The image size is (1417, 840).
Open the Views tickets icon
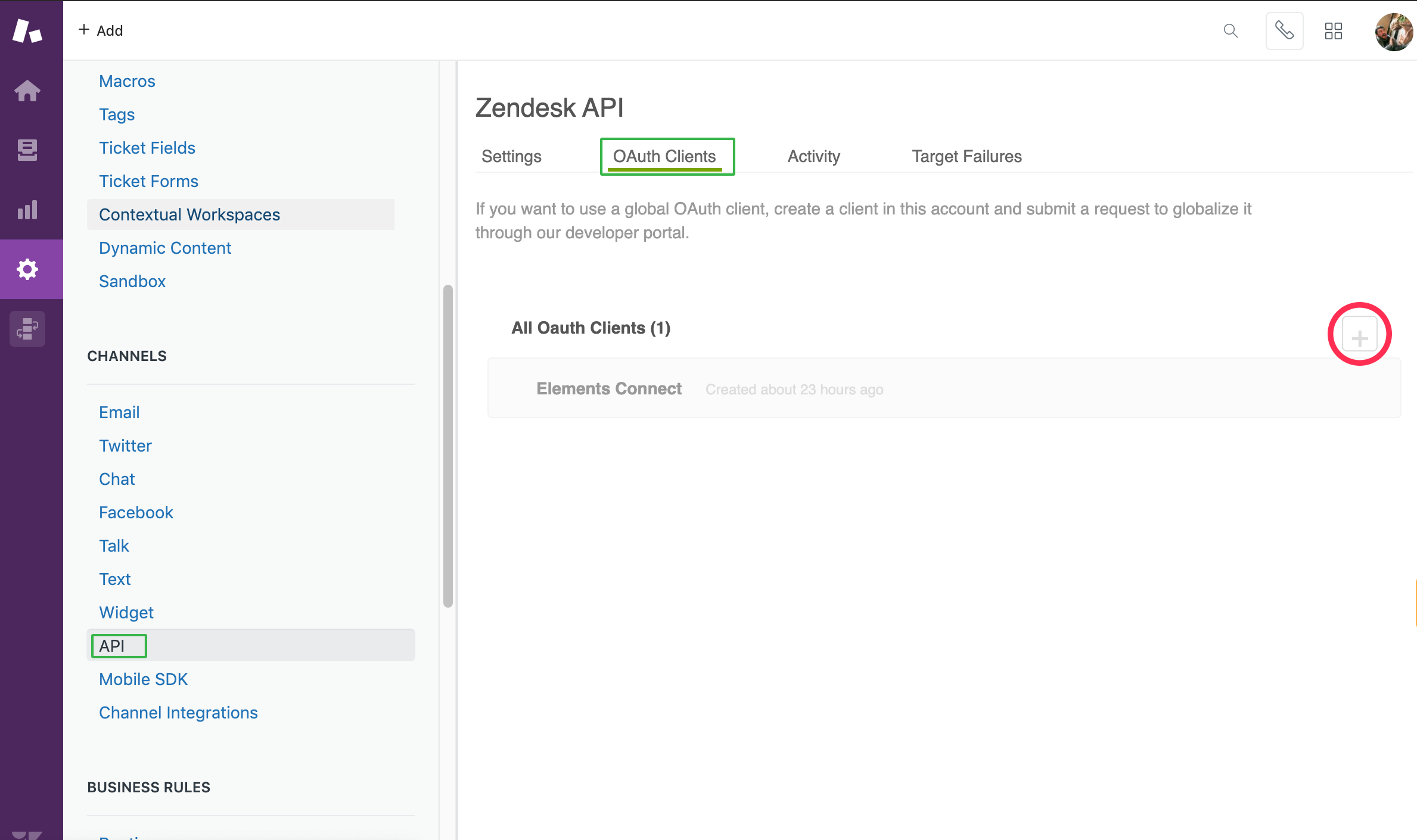(x=27, y=150)
